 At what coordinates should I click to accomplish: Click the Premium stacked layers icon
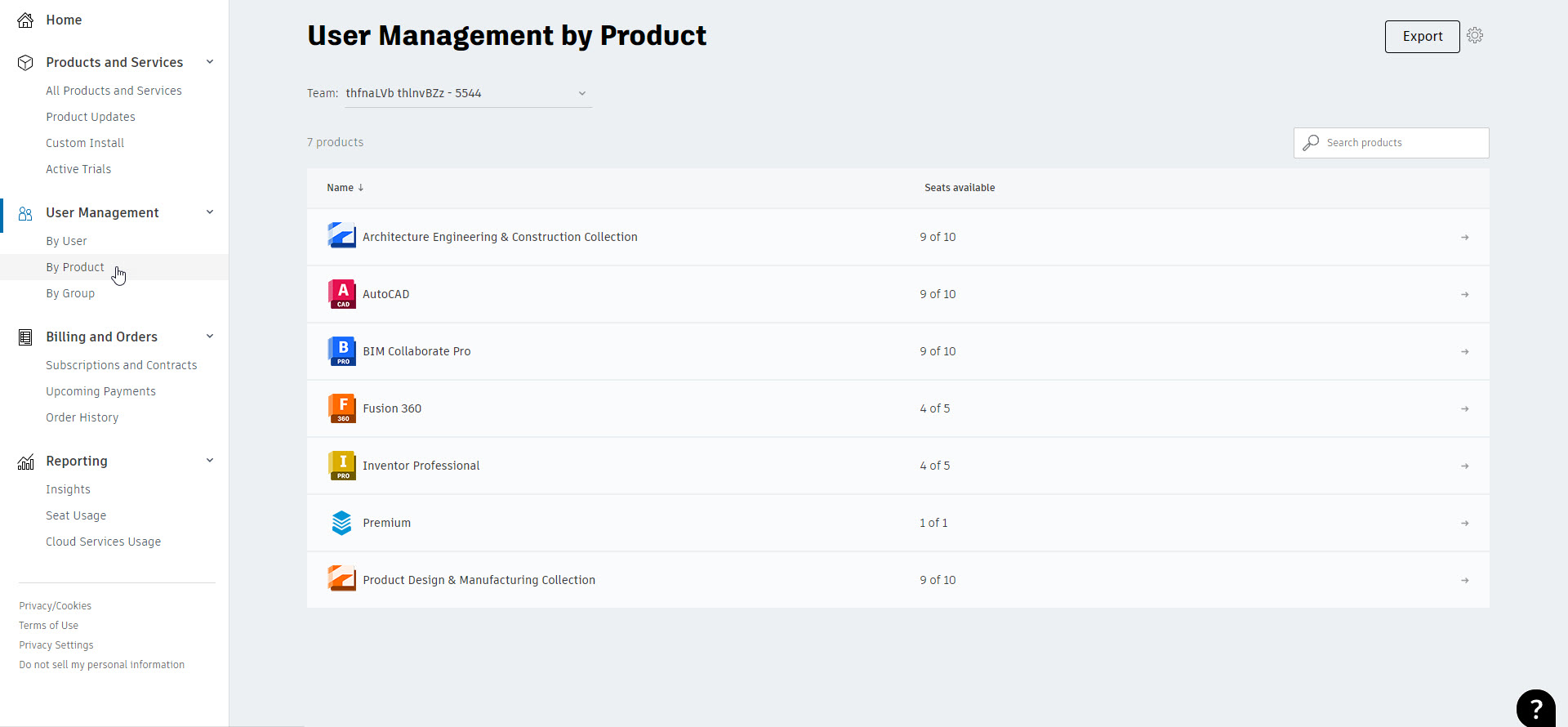point(342,522)
